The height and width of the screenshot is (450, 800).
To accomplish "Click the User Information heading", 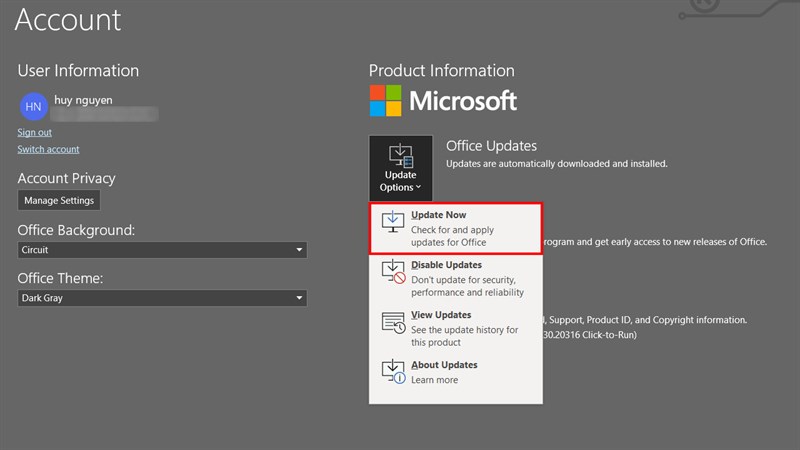I will tap(78, 70).
